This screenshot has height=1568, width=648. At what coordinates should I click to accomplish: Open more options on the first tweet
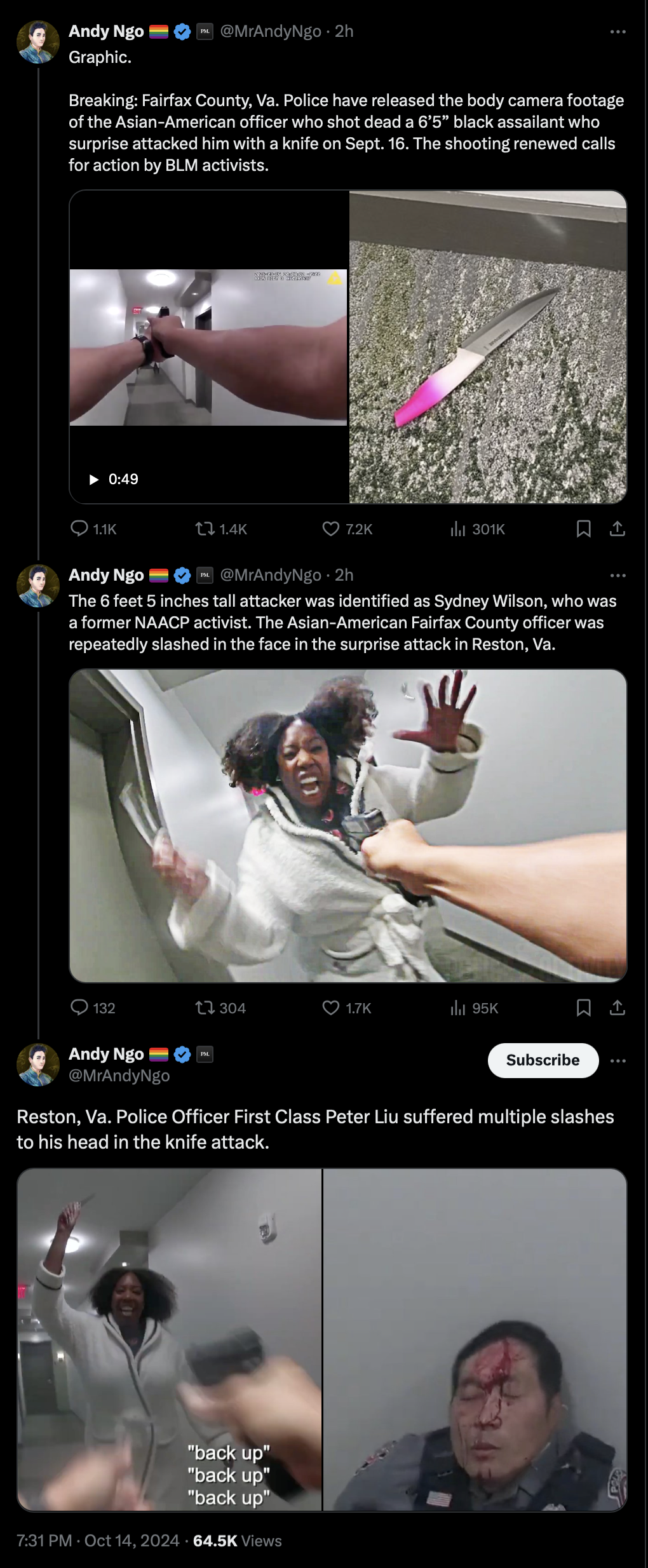pos(618,32)
